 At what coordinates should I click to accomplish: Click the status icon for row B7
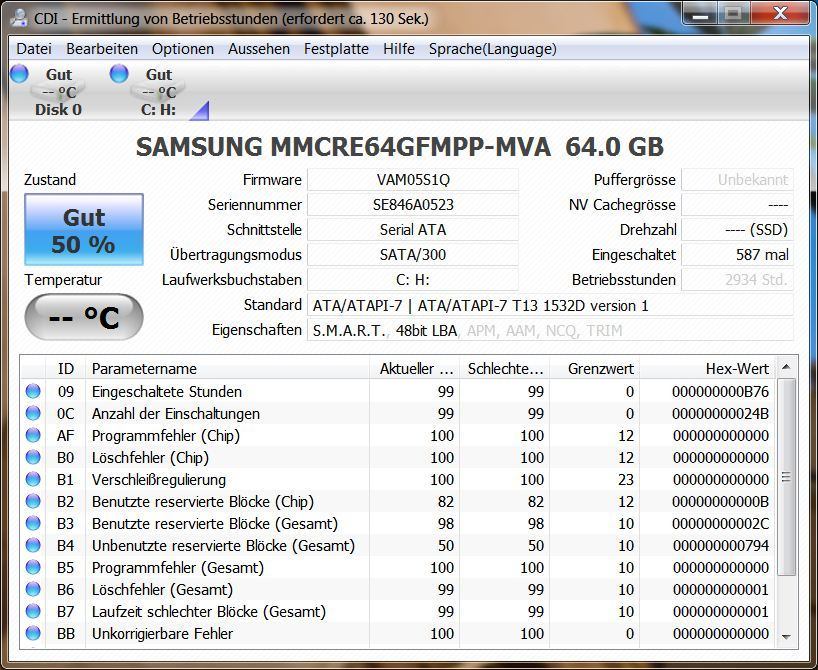click(x=33, y=611)
